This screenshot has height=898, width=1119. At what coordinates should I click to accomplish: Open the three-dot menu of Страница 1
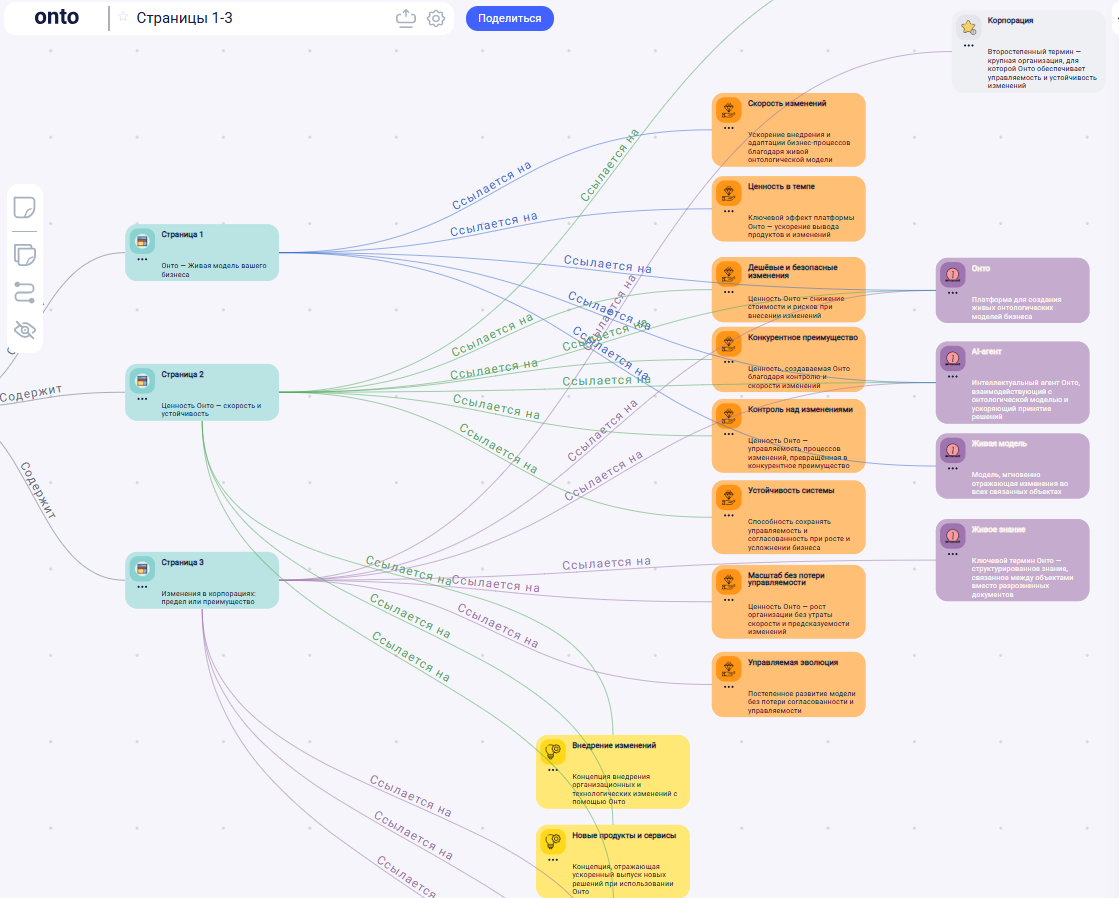[142, 260]
